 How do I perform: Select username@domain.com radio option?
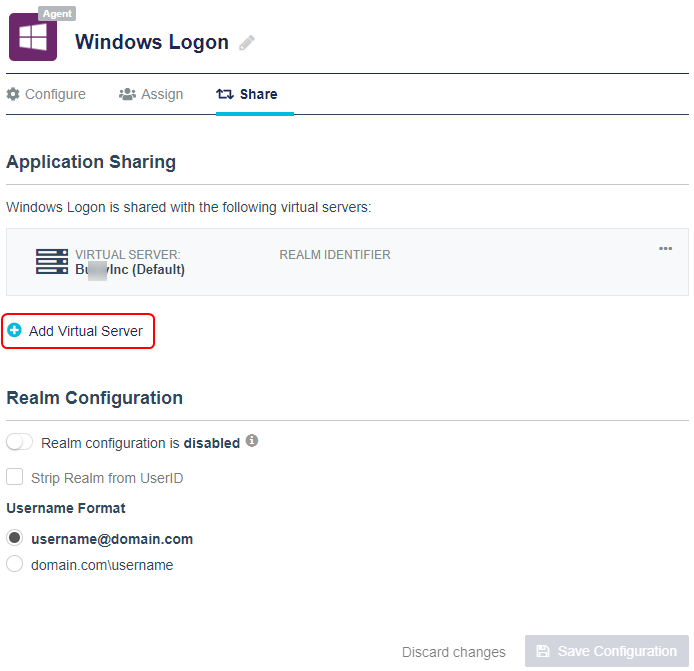point(15,538)
